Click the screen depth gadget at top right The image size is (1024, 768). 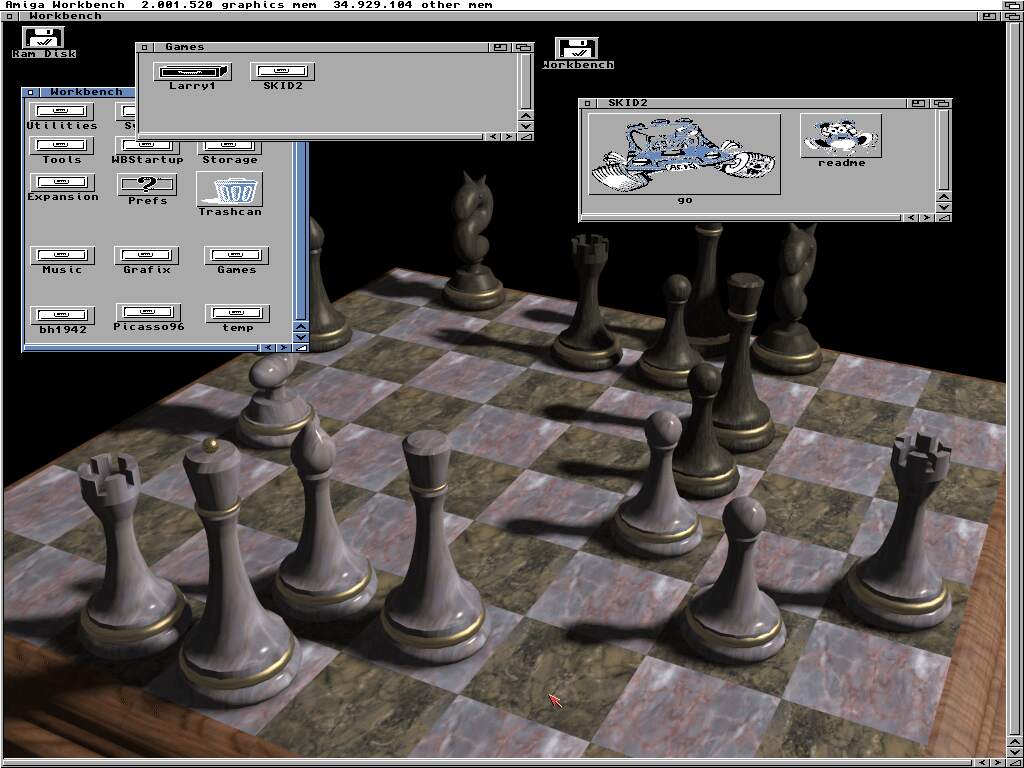pyautogui.click(x=1012, y=5)
